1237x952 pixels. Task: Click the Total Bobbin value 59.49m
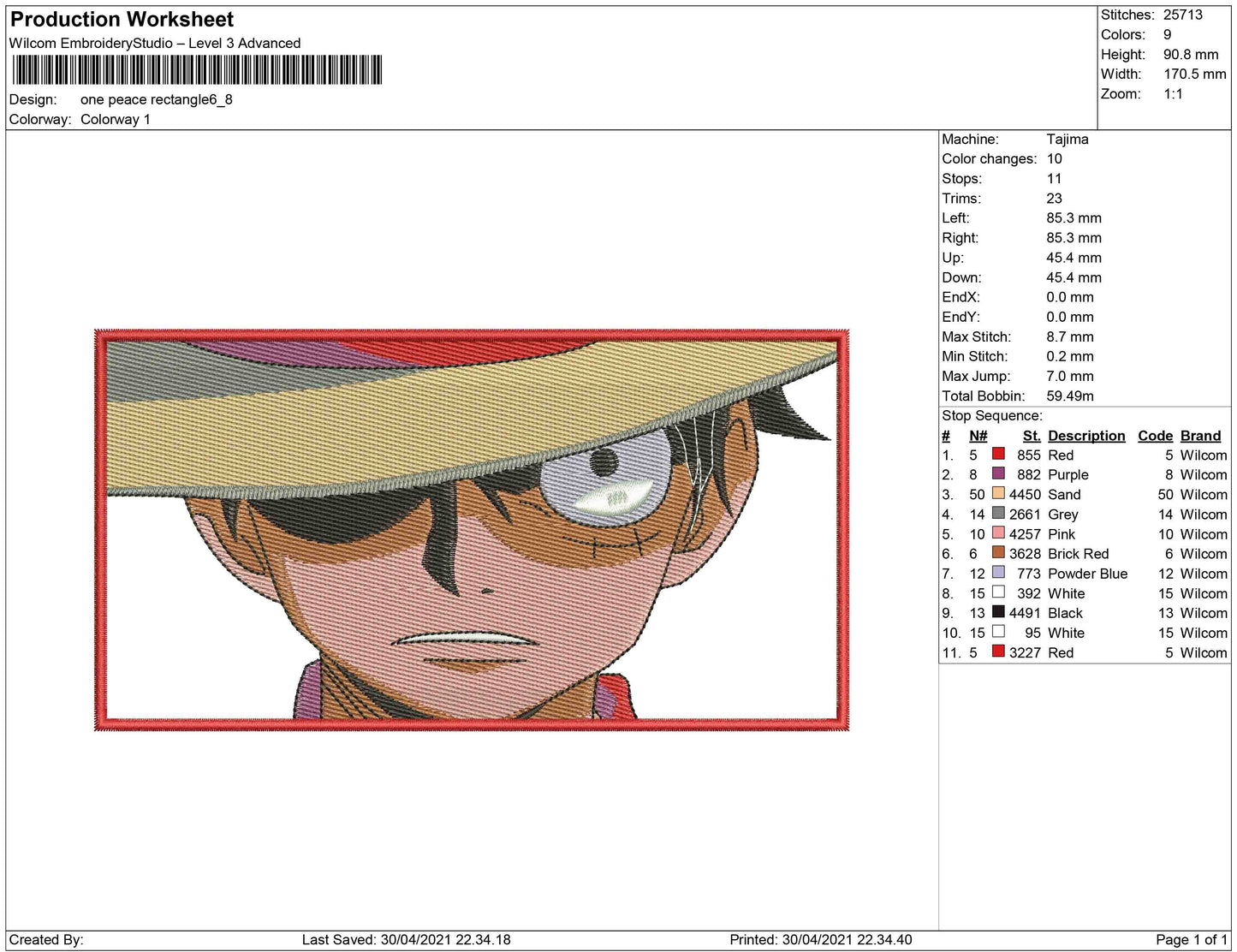pos(1070,396)
